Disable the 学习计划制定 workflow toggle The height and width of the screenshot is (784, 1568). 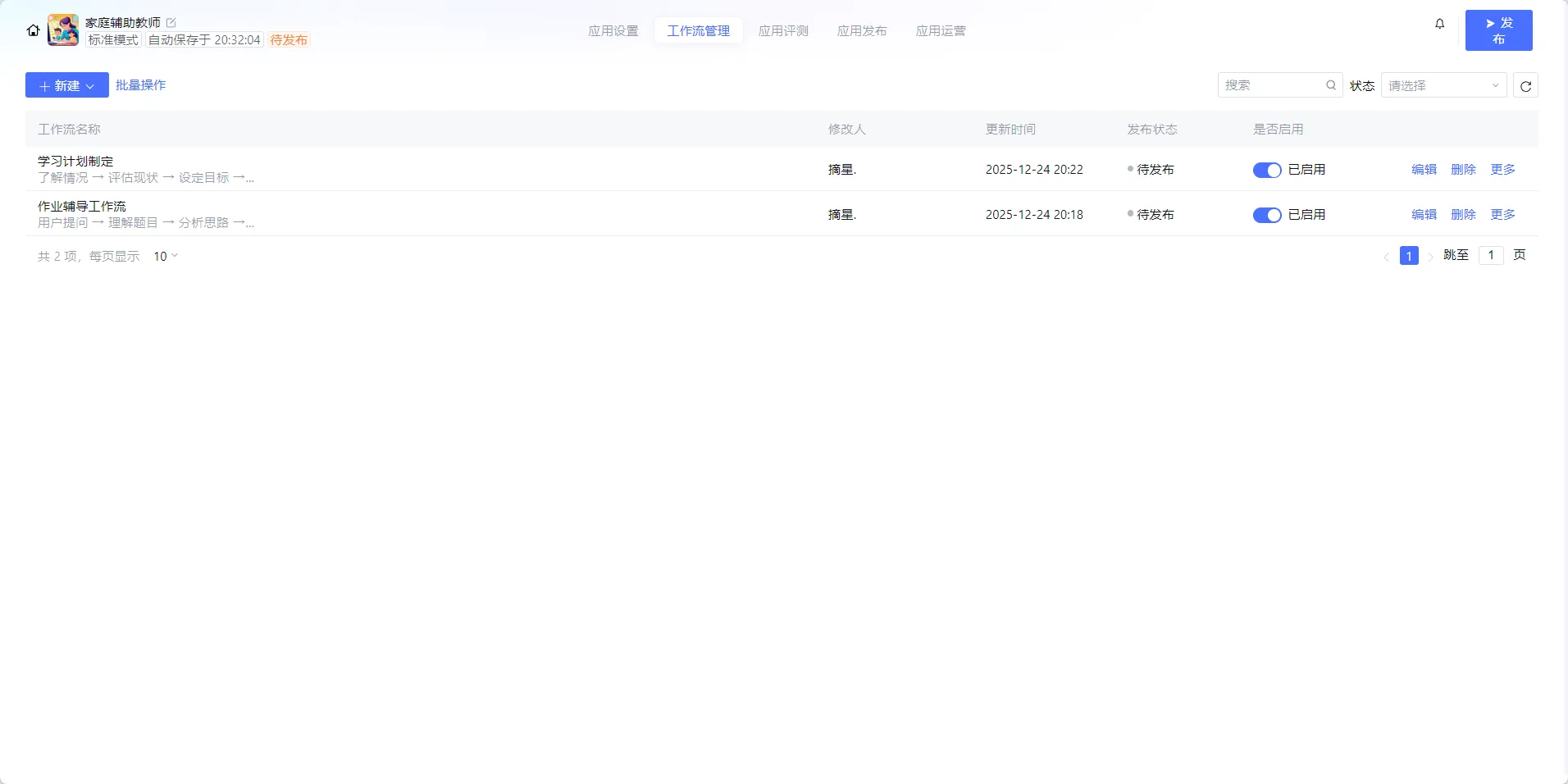coord(1266,170)
